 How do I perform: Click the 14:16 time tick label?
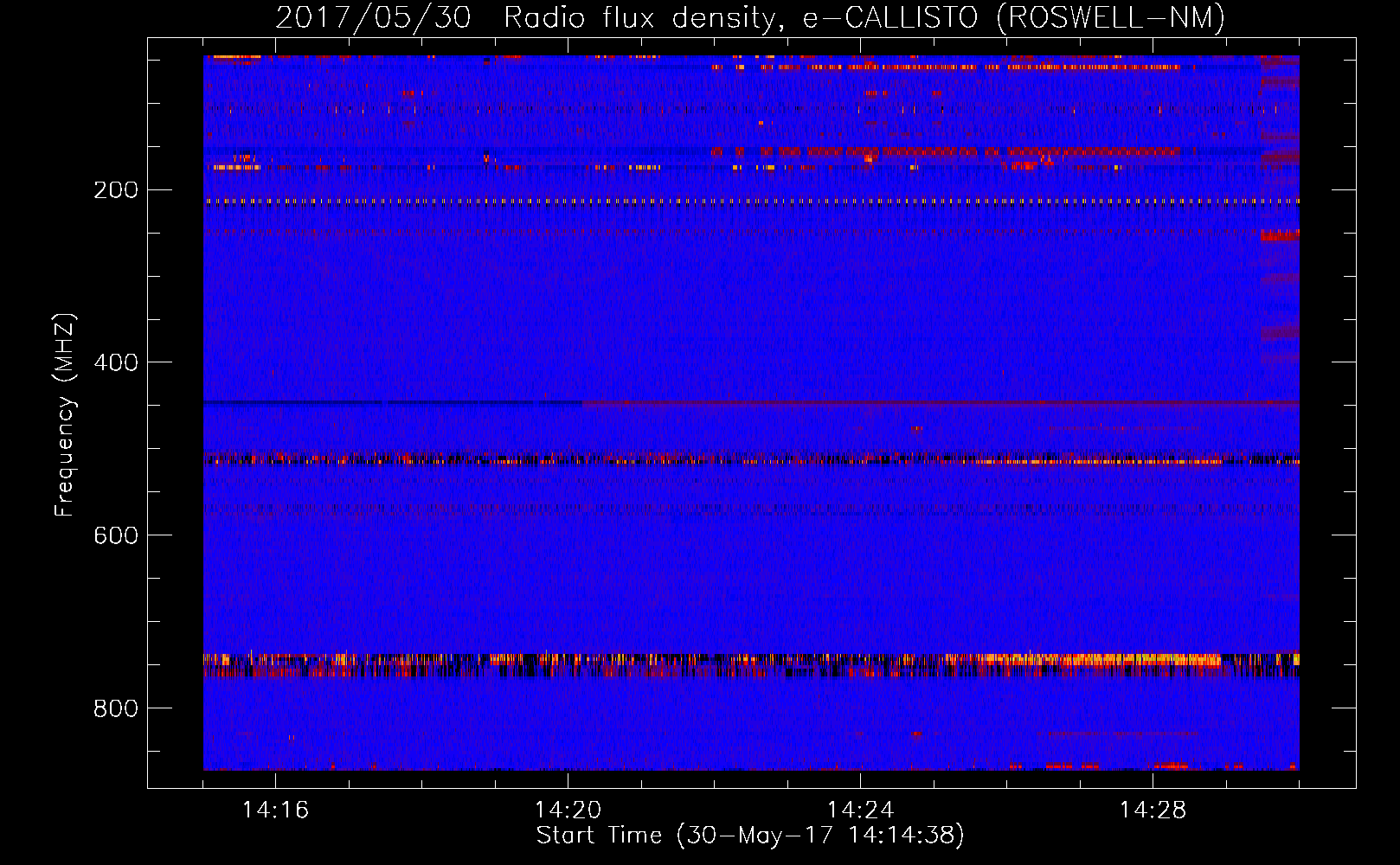[x=275, y=811]
